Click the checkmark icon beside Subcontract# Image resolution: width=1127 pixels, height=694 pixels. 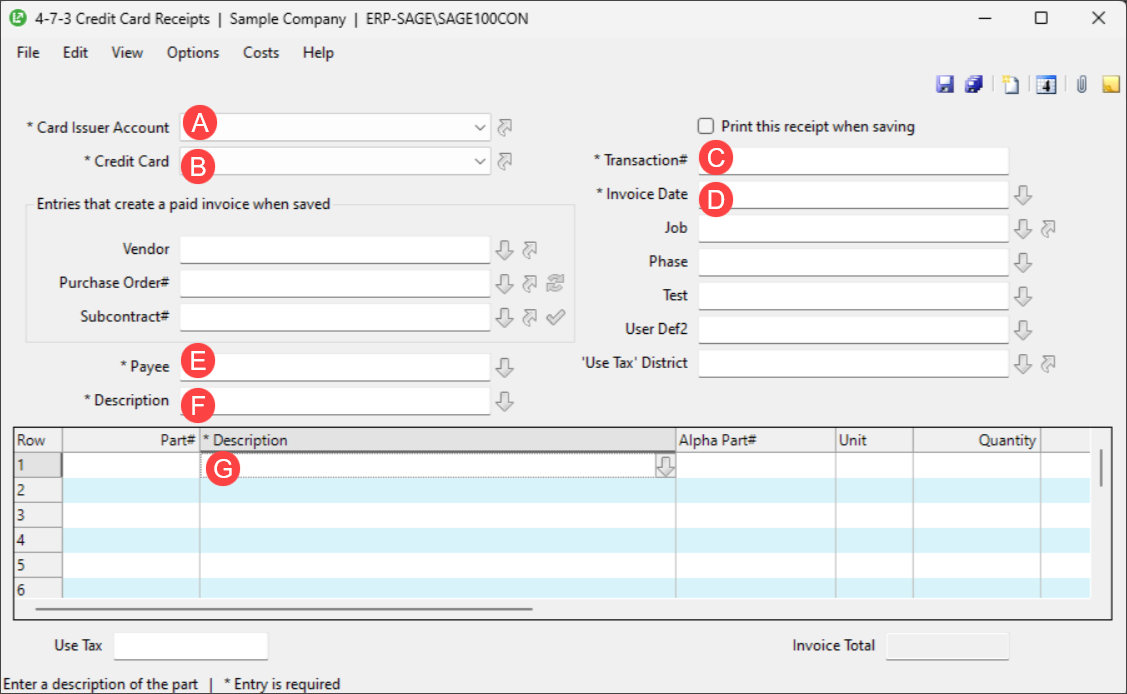555,317
